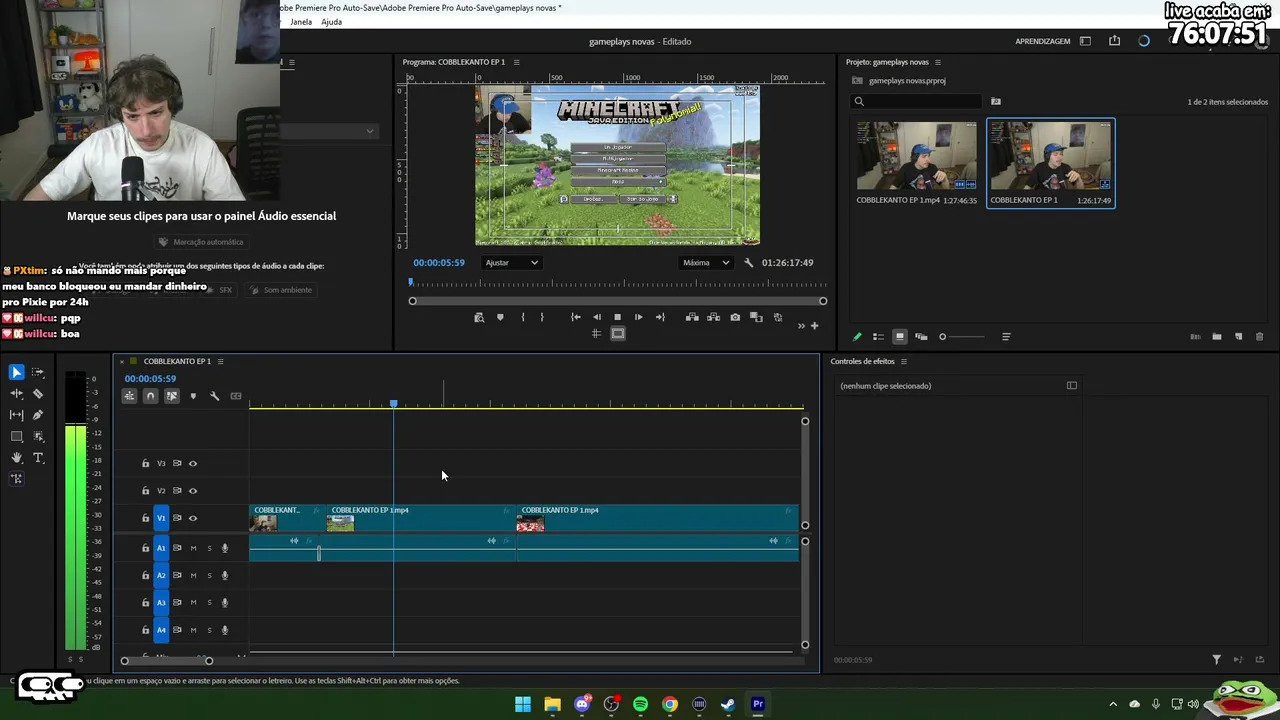Step forward one frame in Program Monitor
1280x720 pixels.
click(639, 317)
